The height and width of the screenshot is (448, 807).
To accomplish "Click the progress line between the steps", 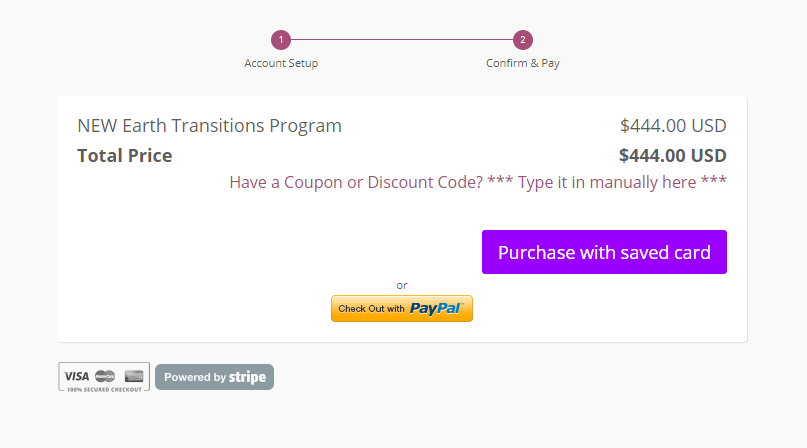I will click(401, 40).
